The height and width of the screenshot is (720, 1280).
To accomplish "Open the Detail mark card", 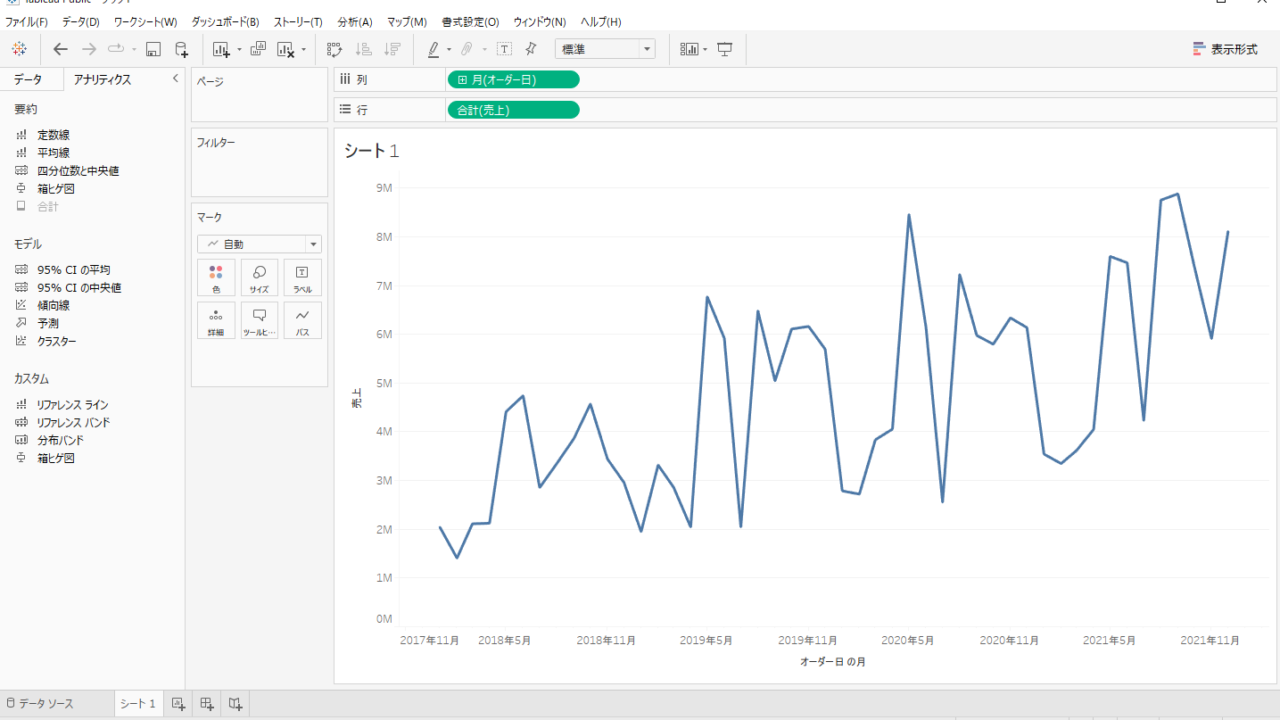I will point(216,320).
